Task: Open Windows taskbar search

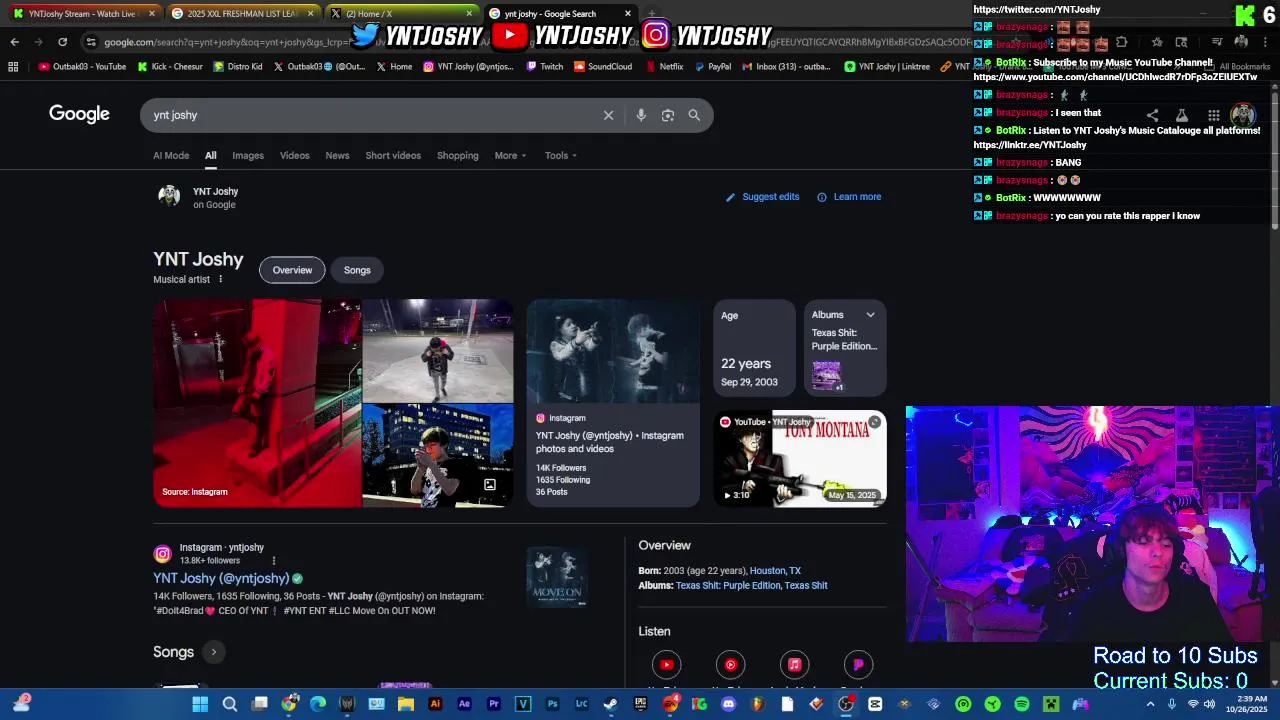Action: 229,704
